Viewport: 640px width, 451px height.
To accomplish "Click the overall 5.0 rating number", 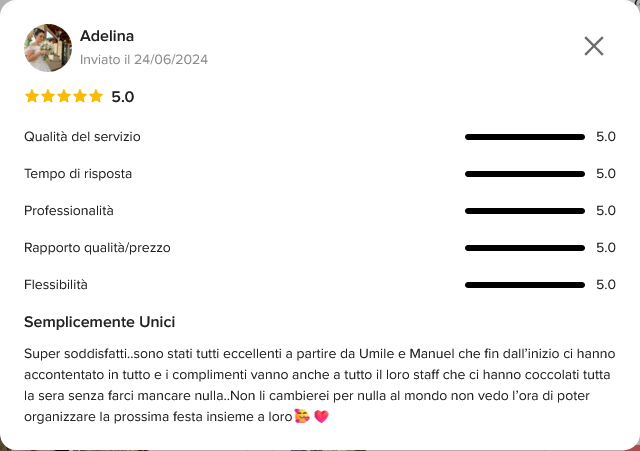I will (x=123, y=97).
